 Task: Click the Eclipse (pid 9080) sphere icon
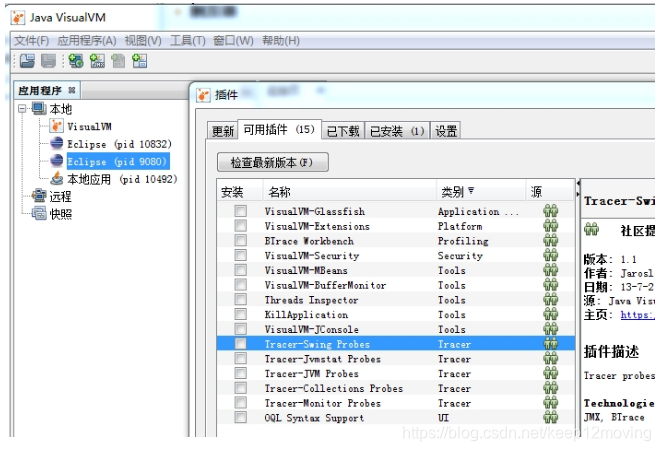point(56,161)
